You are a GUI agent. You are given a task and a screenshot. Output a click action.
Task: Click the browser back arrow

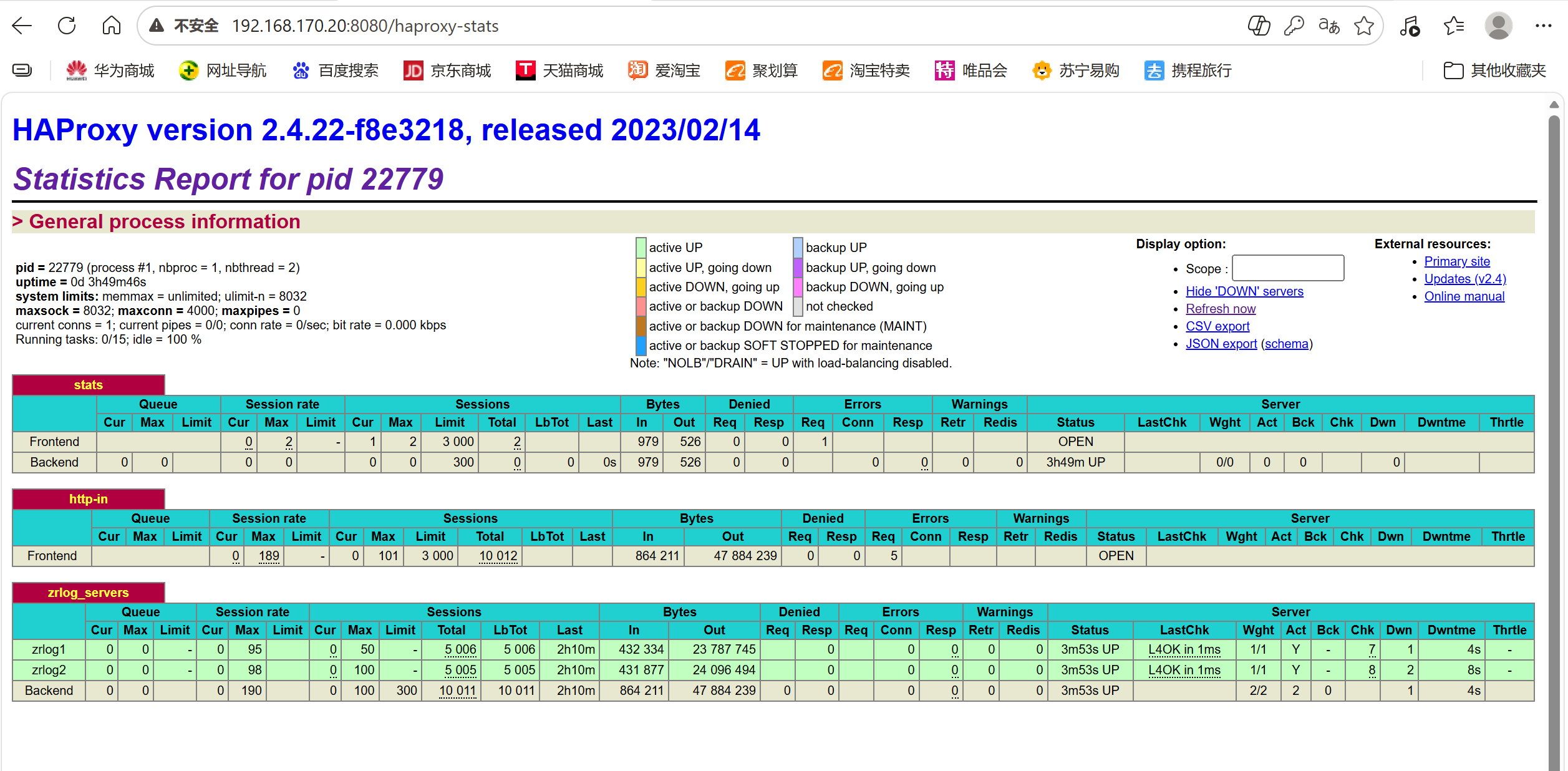tap(22, 26)
